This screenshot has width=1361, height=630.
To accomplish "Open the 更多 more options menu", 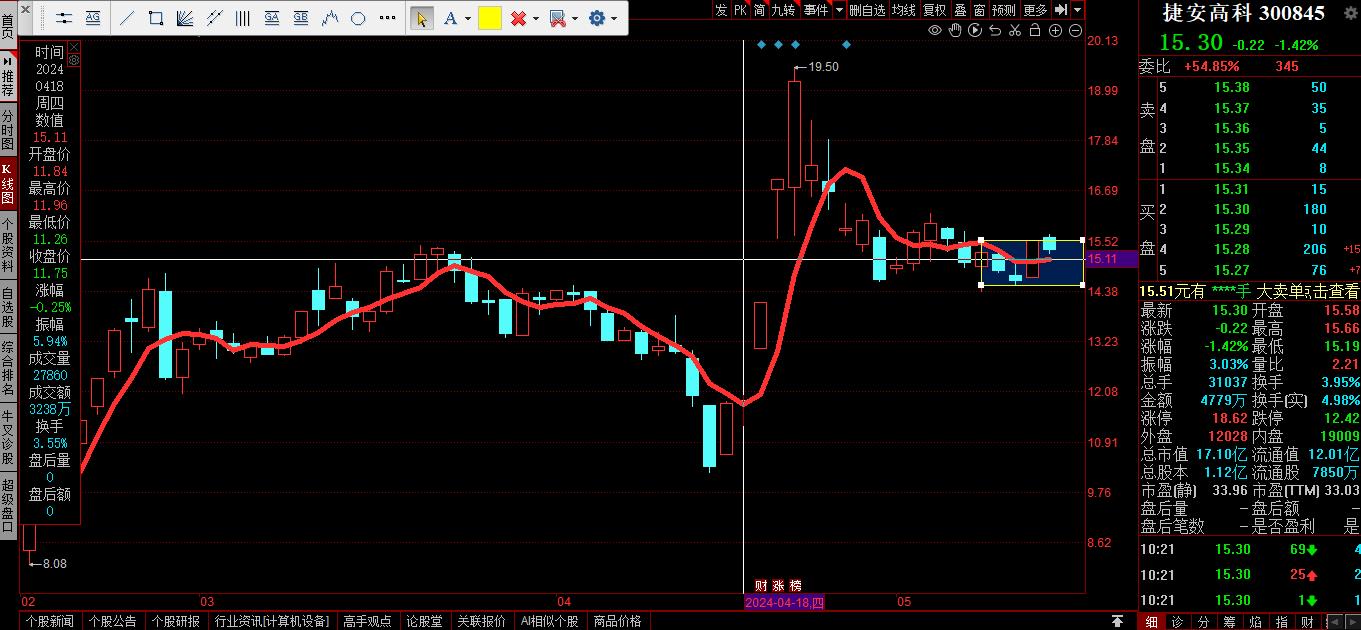I will point(1035,9).
